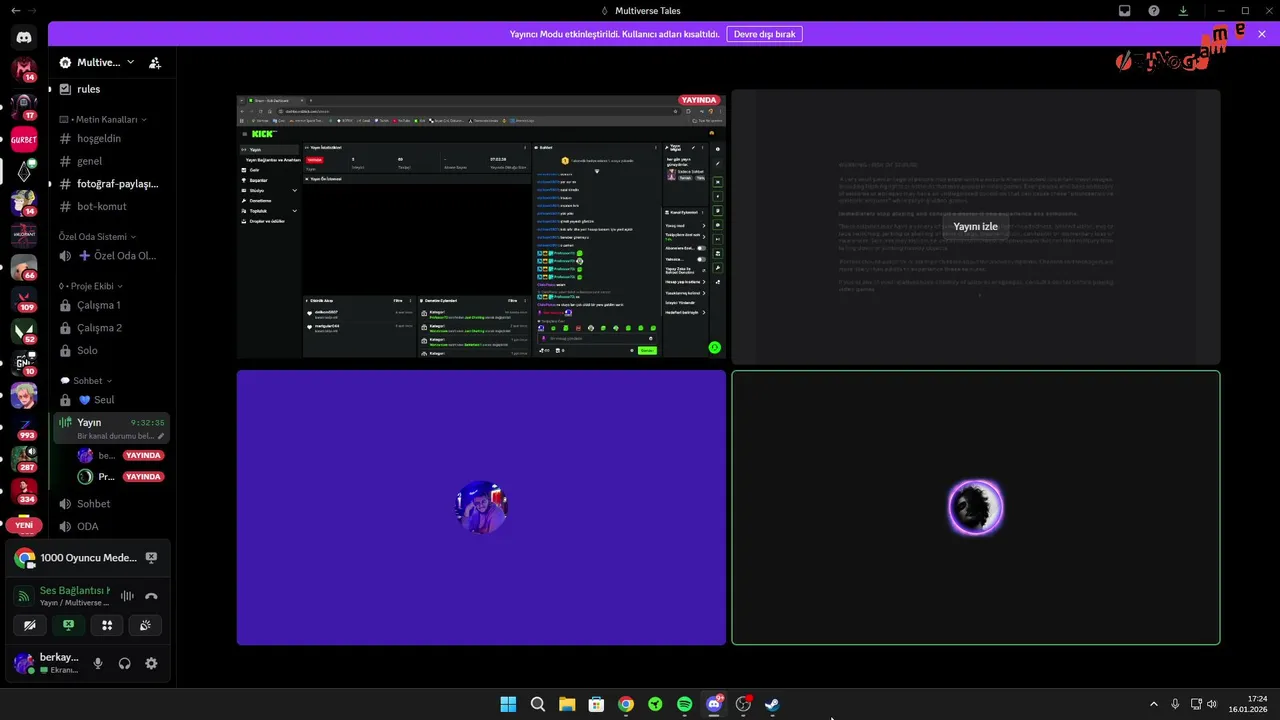Viewport: 1280px width, 720px height.
Task: Focus the live Kick dashboard stream tile
Action: click(x=481, y=226)
